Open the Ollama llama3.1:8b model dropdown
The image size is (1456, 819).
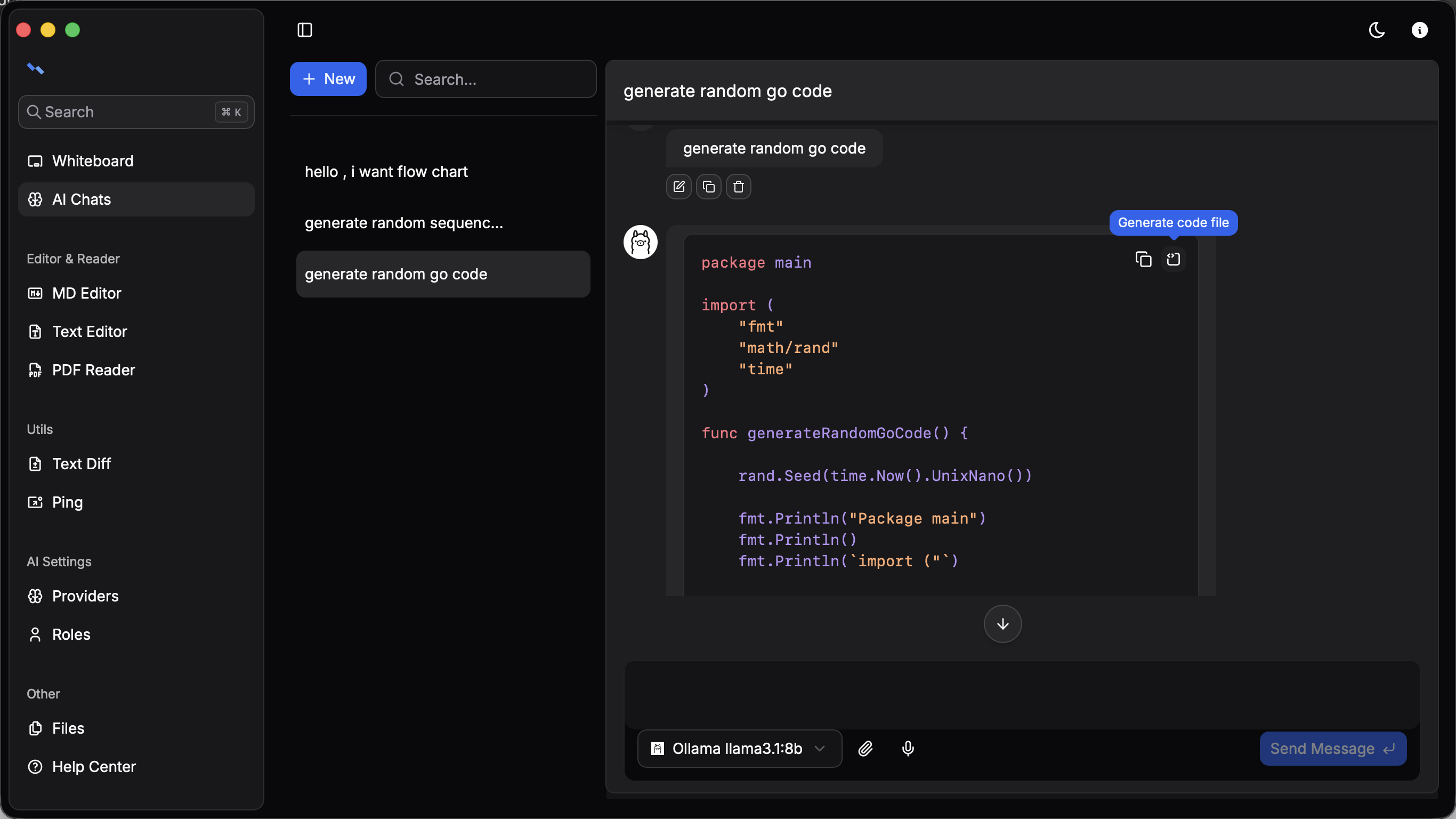(739, 748)
